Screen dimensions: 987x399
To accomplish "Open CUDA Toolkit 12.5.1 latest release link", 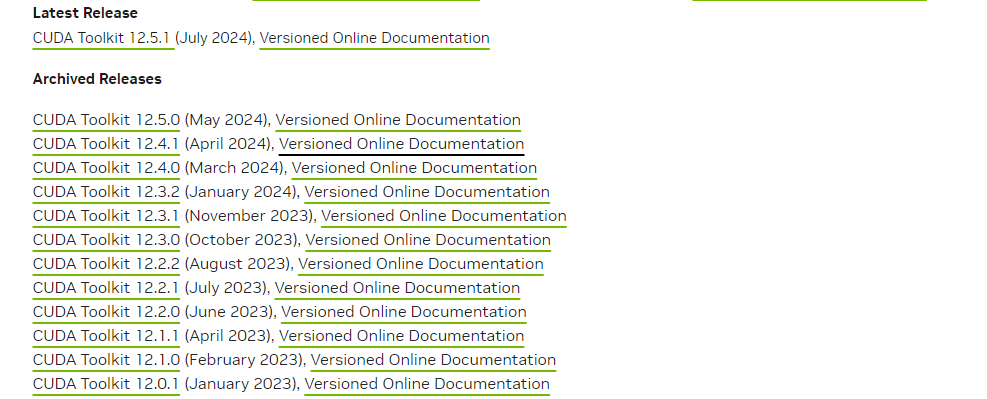I will pos(103,38).
